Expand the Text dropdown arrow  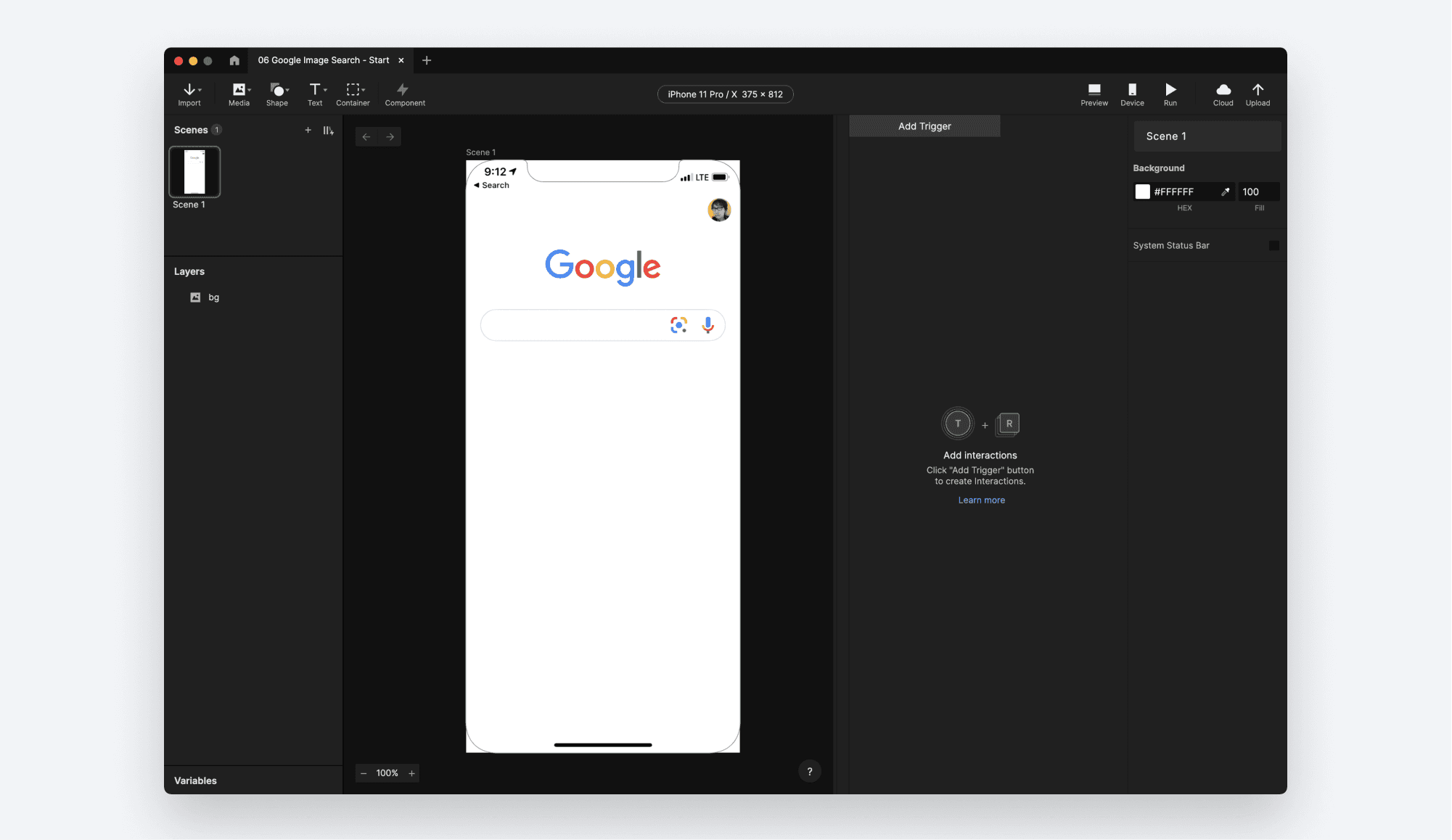[326, 90]
